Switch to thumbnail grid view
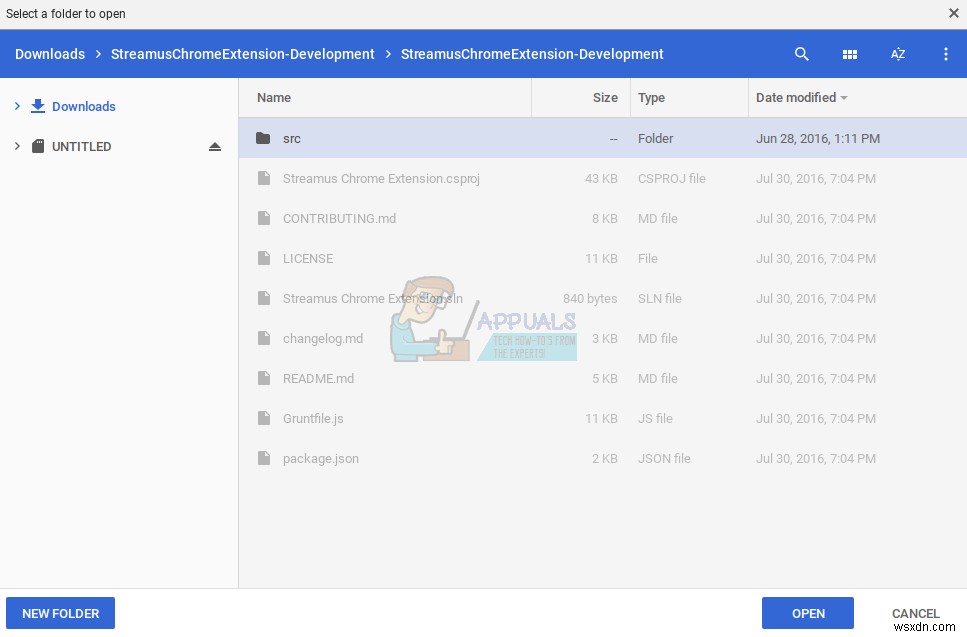This screenshot has height=637, width=967. coord(849,54)
